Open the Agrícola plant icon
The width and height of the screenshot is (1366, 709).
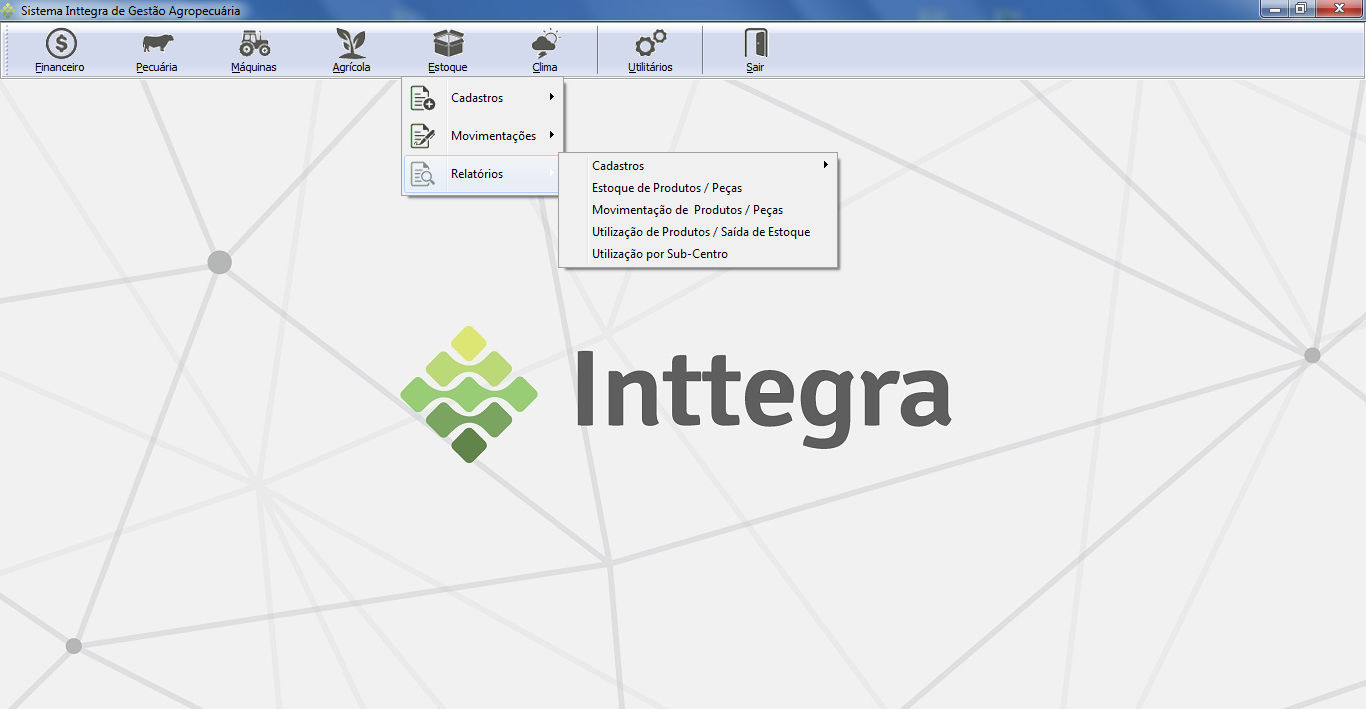click(351, 44)
